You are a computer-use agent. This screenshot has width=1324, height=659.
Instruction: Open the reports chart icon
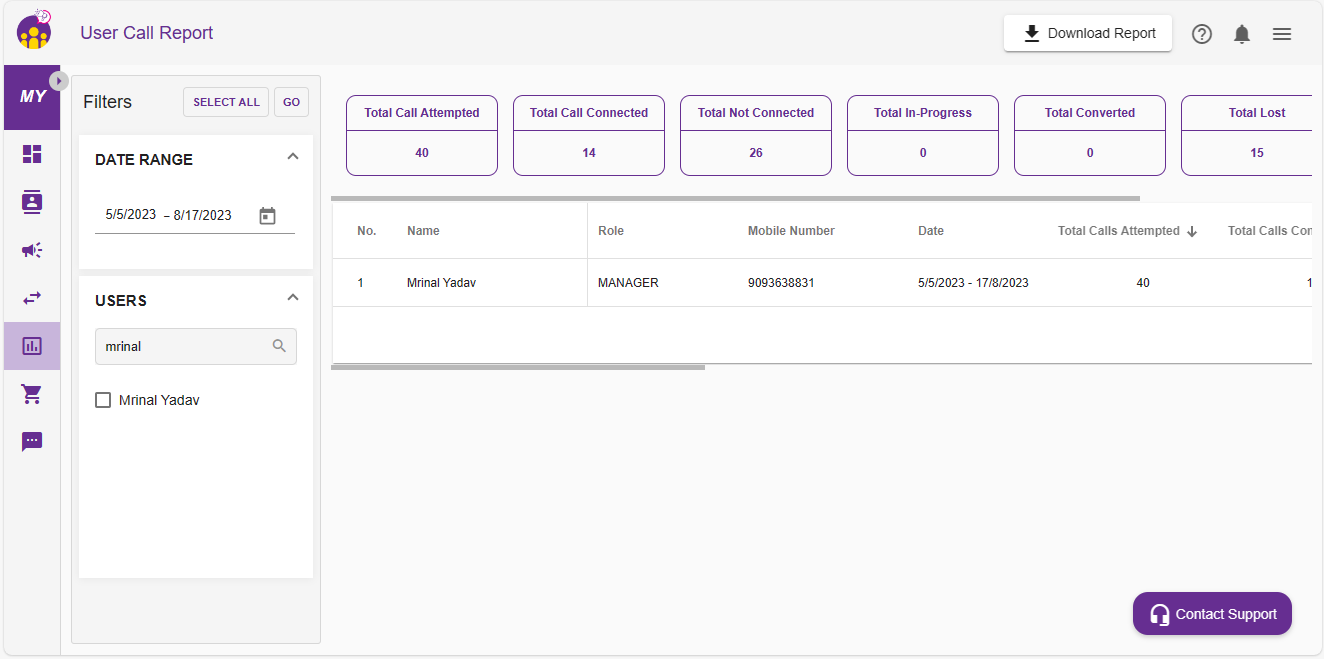tap(32, 346)
